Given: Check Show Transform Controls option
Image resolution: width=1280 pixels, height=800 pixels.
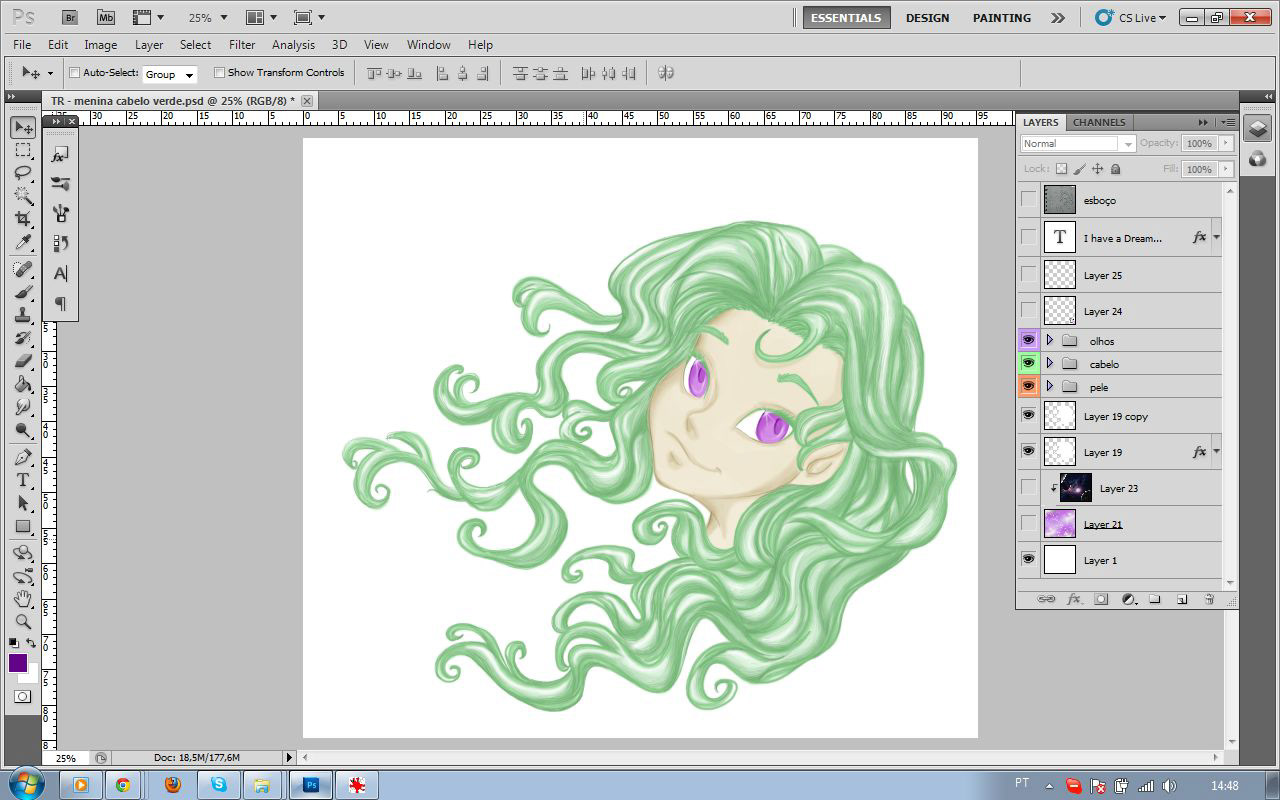Looking at the screenshot, I should pos(219,73).
